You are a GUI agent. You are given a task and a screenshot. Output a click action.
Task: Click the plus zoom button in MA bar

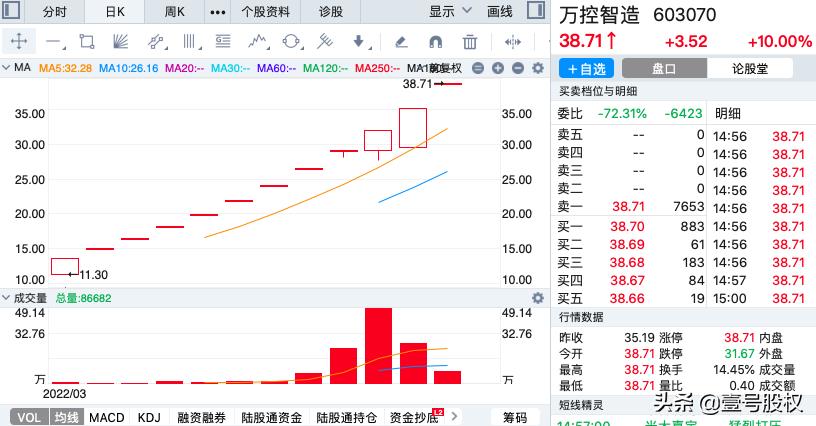498,68
